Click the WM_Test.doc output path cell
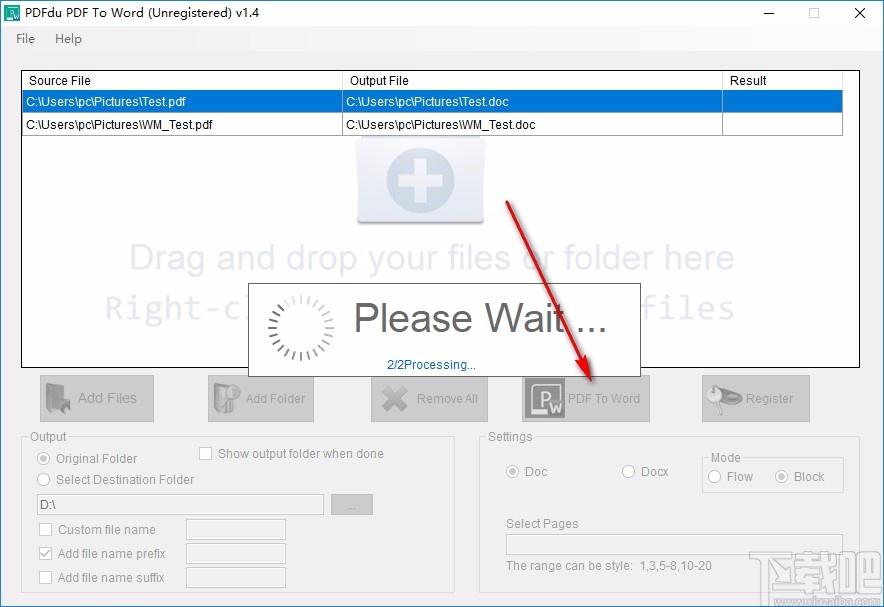This screenshot has height=607, width=884. 532,125
